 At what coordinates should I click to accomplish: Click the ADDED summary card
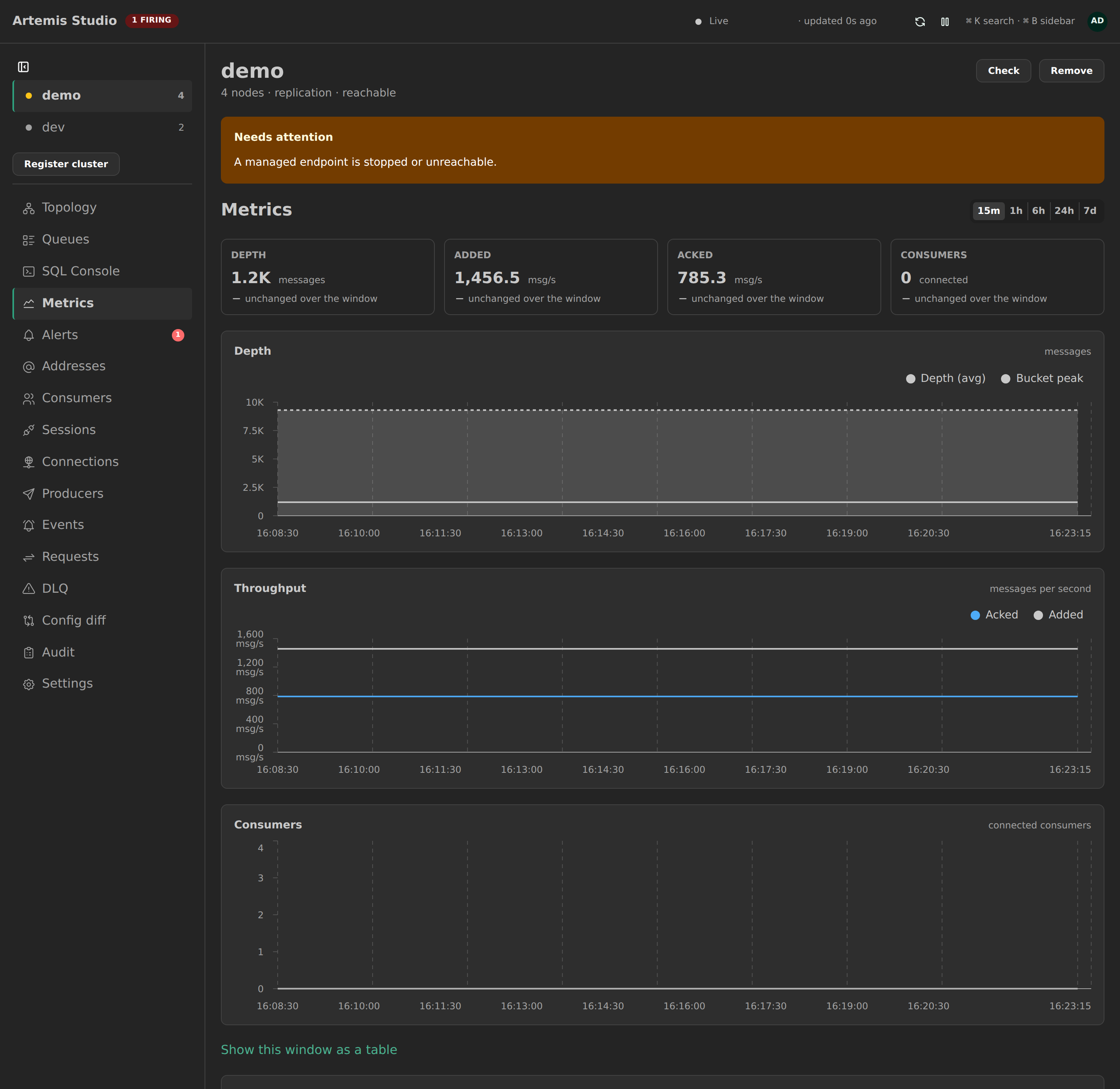click(551, 277)
